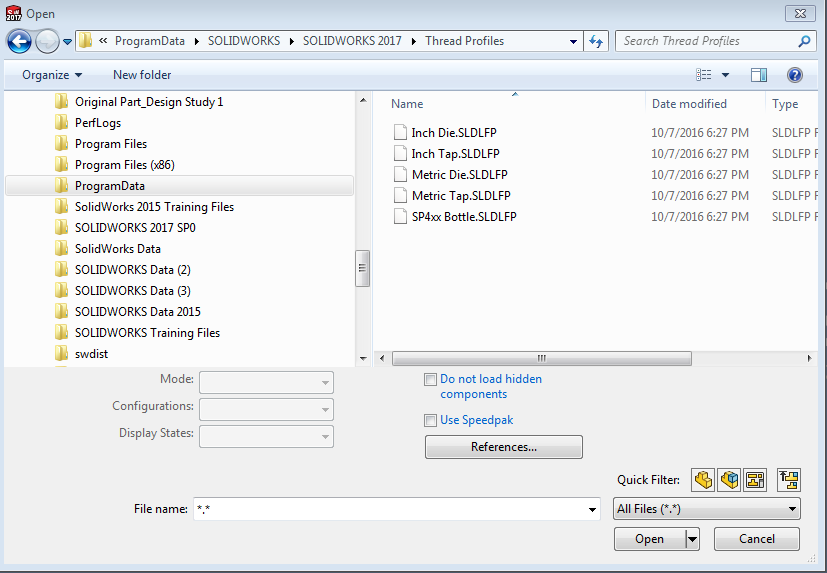Open the Mode dropdown

click(x=266, y=383)
